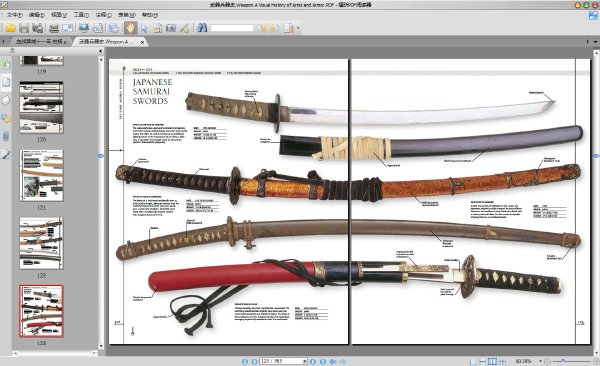Click the zoom slider handle
This screenshot has height=366, width=600.
pos(562,361)
